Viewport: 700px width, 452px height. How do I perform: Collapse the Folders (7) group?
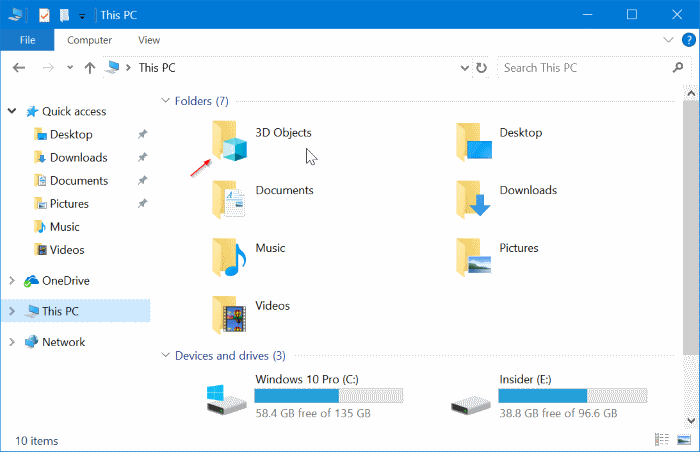coord(165,101)
